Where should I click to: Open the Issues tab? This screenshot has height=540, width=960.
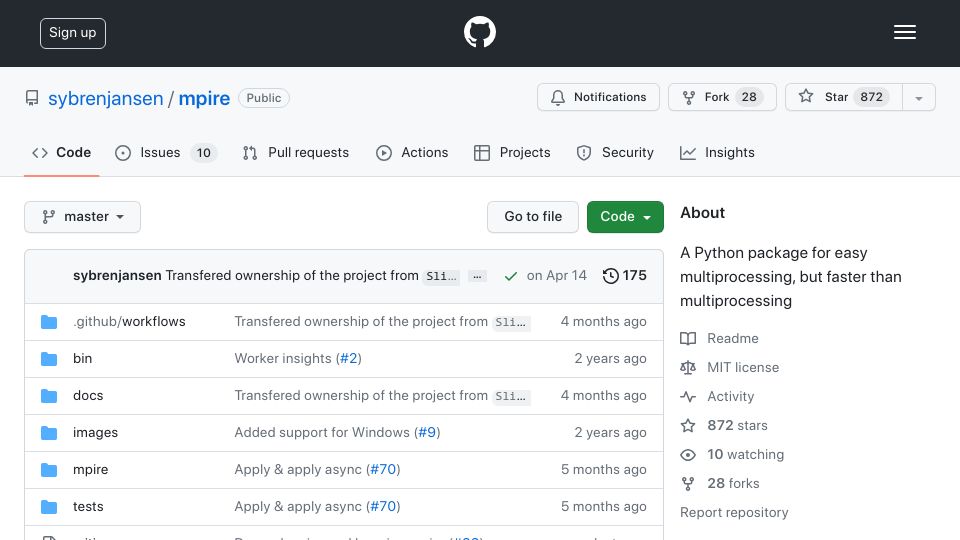(x=165, y=152)
